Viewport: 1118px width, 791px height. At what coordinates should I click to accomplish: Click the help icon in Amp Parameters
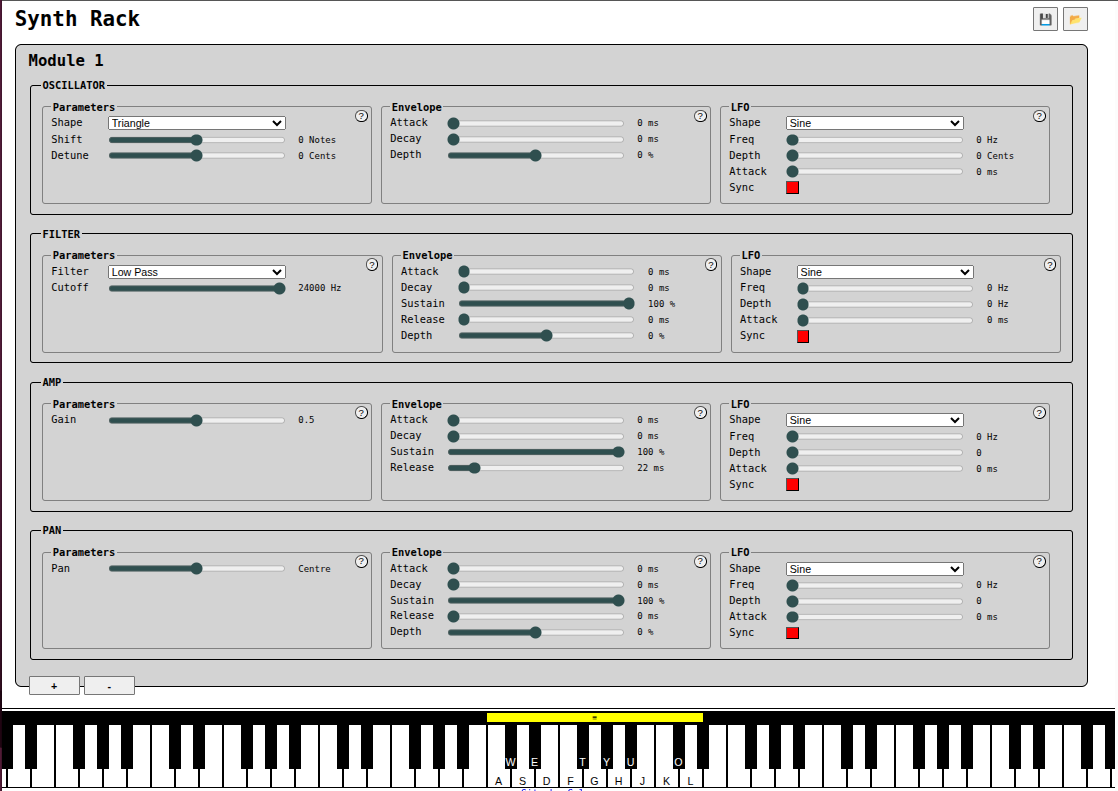361,413
